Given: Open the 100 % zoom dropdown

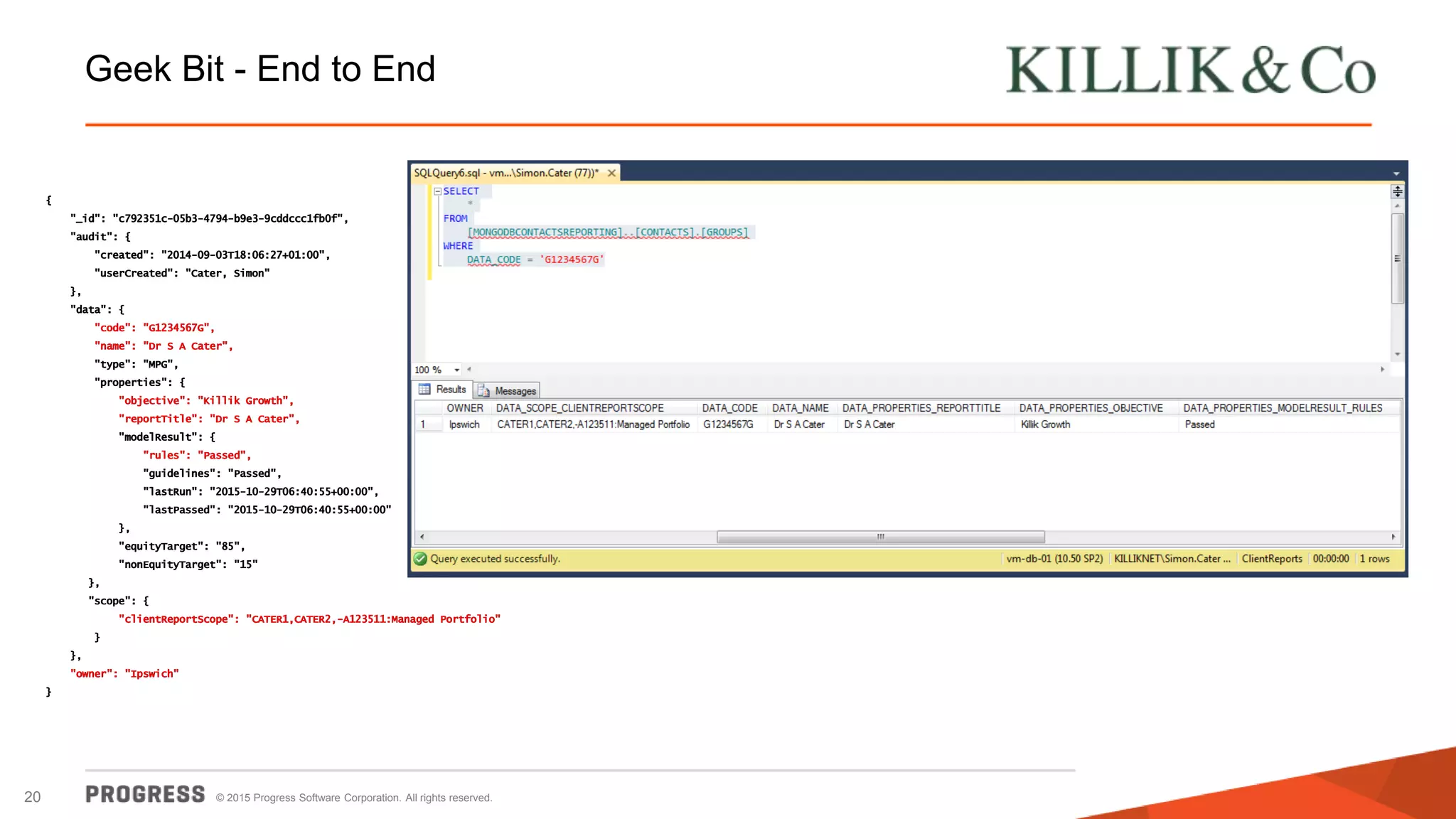Looking at the screenshot, I should point(456,370).
